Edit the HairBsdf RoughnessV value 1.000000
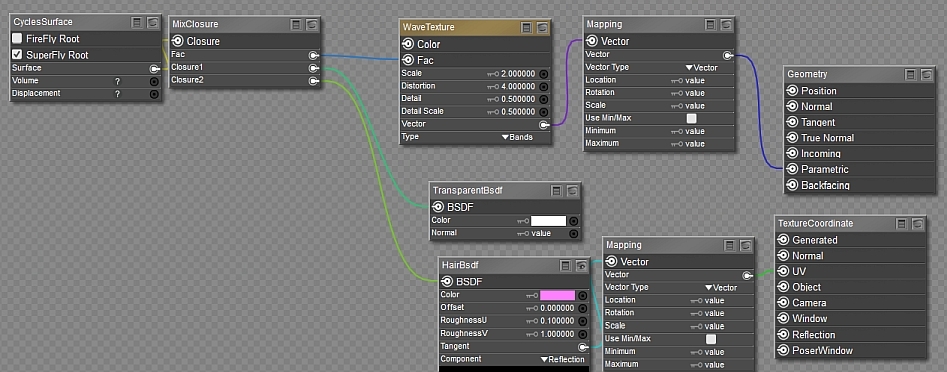Viewport: 947px width, 372px height. point(557,334)
